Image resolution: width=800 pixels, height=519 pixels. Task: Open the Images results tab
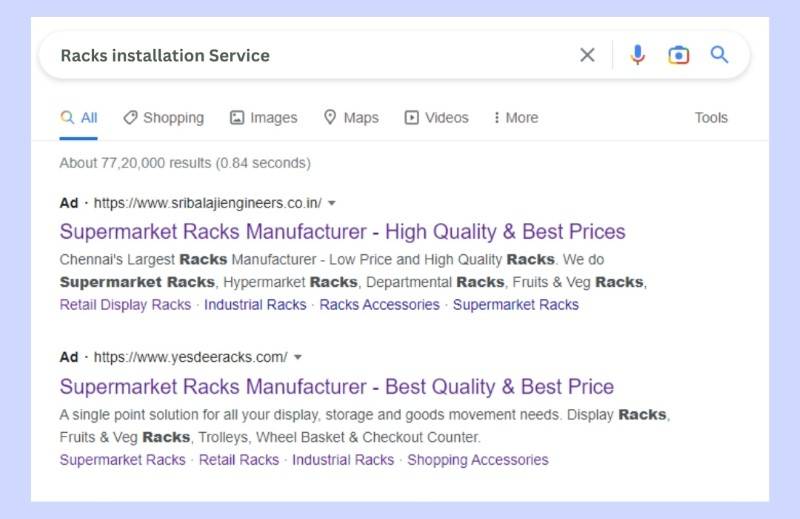click(264, 118)
